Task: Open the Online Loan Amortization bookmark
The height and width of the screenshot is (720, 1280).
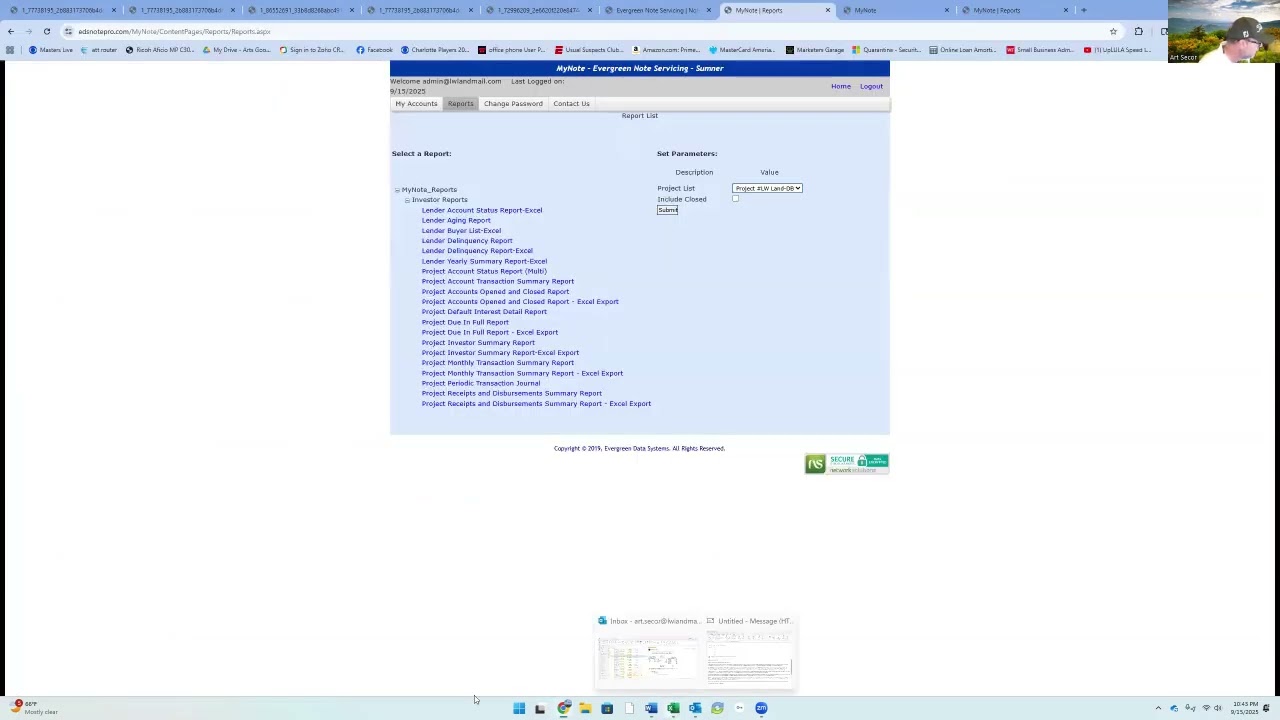Action: coord(962,49)
